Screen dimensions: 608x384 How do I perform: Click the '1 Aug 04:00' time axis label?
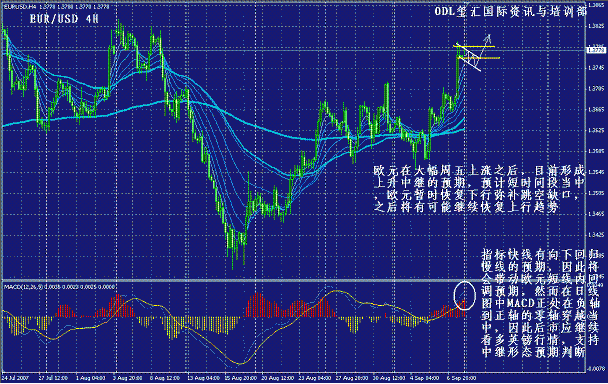pyautogui.click(x=91, y=377)
